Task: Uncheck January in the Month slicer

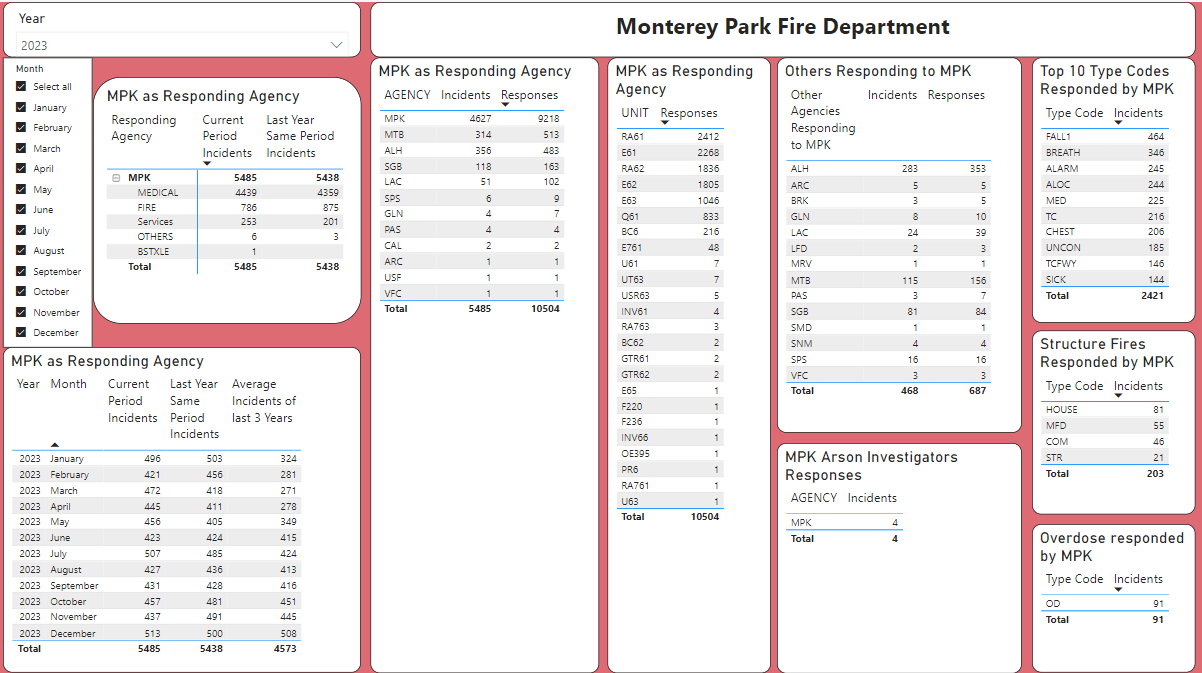Action: click(21, 107)
